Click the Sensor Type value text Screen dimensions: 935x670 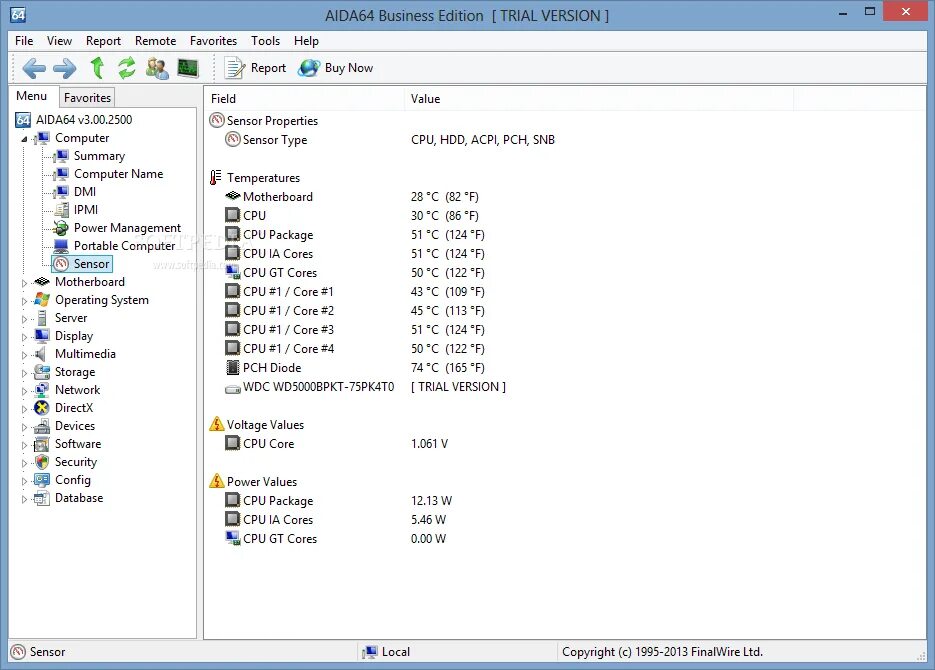pyautogui.click(x=482, y=139)
